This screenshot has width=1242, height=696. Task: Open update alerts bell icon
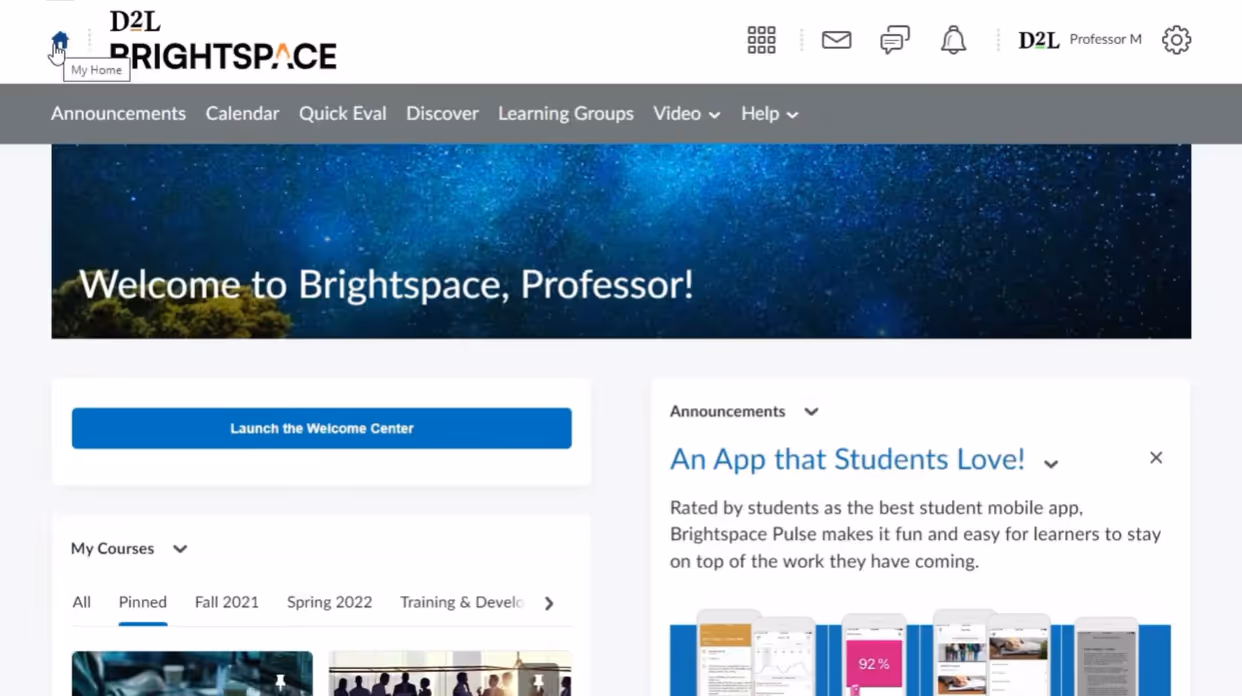coord(953,40)
